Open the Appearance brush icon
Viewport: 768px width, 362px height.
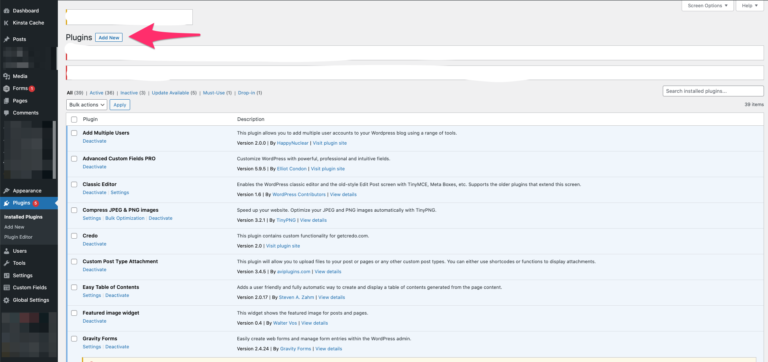tap(6, 191)
